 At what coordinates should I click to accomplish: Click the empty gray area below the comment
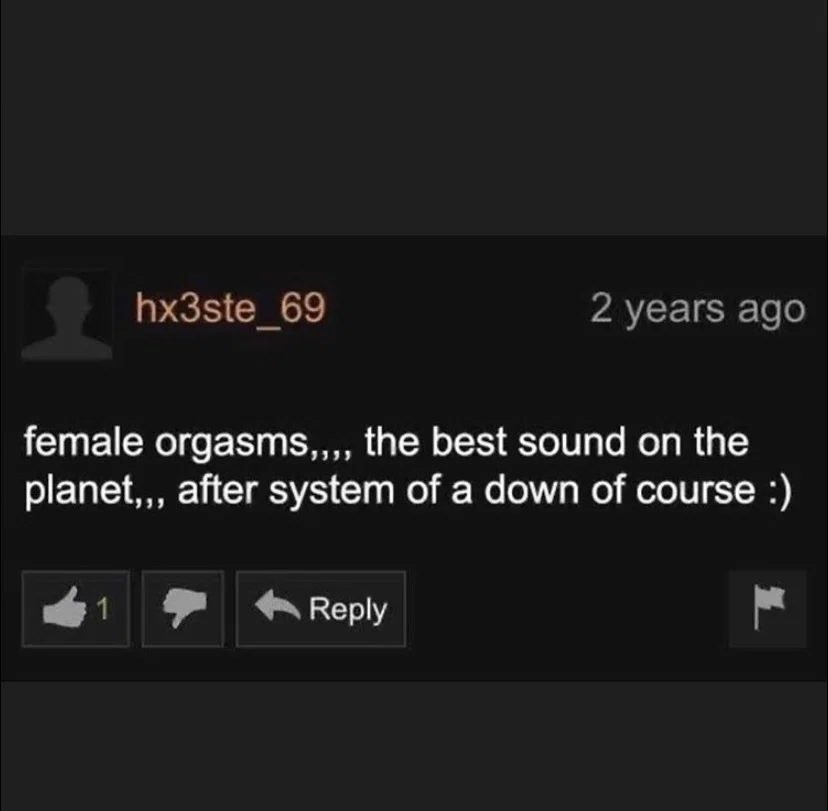(414, 746)
